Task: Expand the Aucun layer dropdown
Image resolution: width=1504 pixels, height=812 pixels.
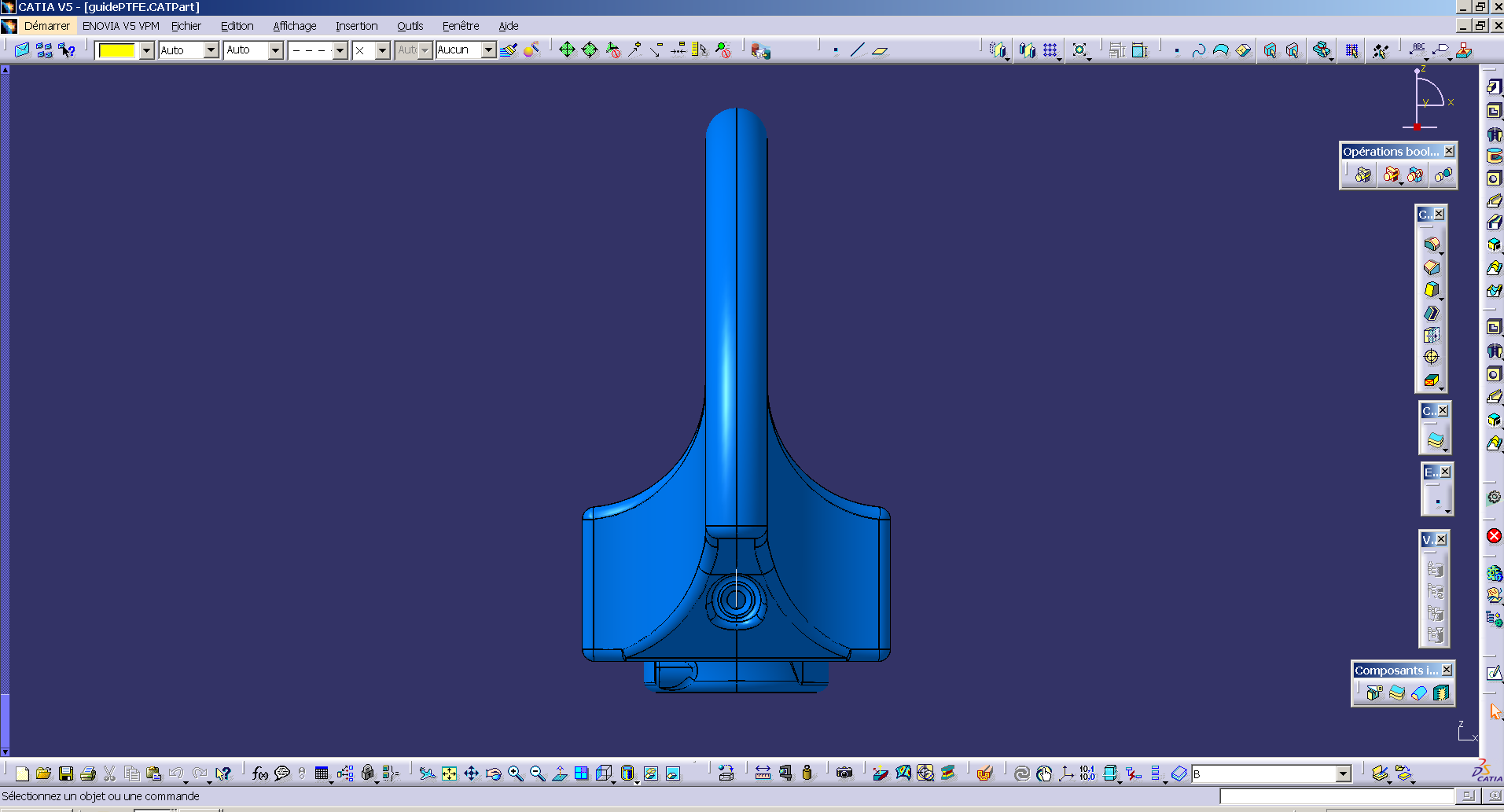Action: click(x=488, y=50)
